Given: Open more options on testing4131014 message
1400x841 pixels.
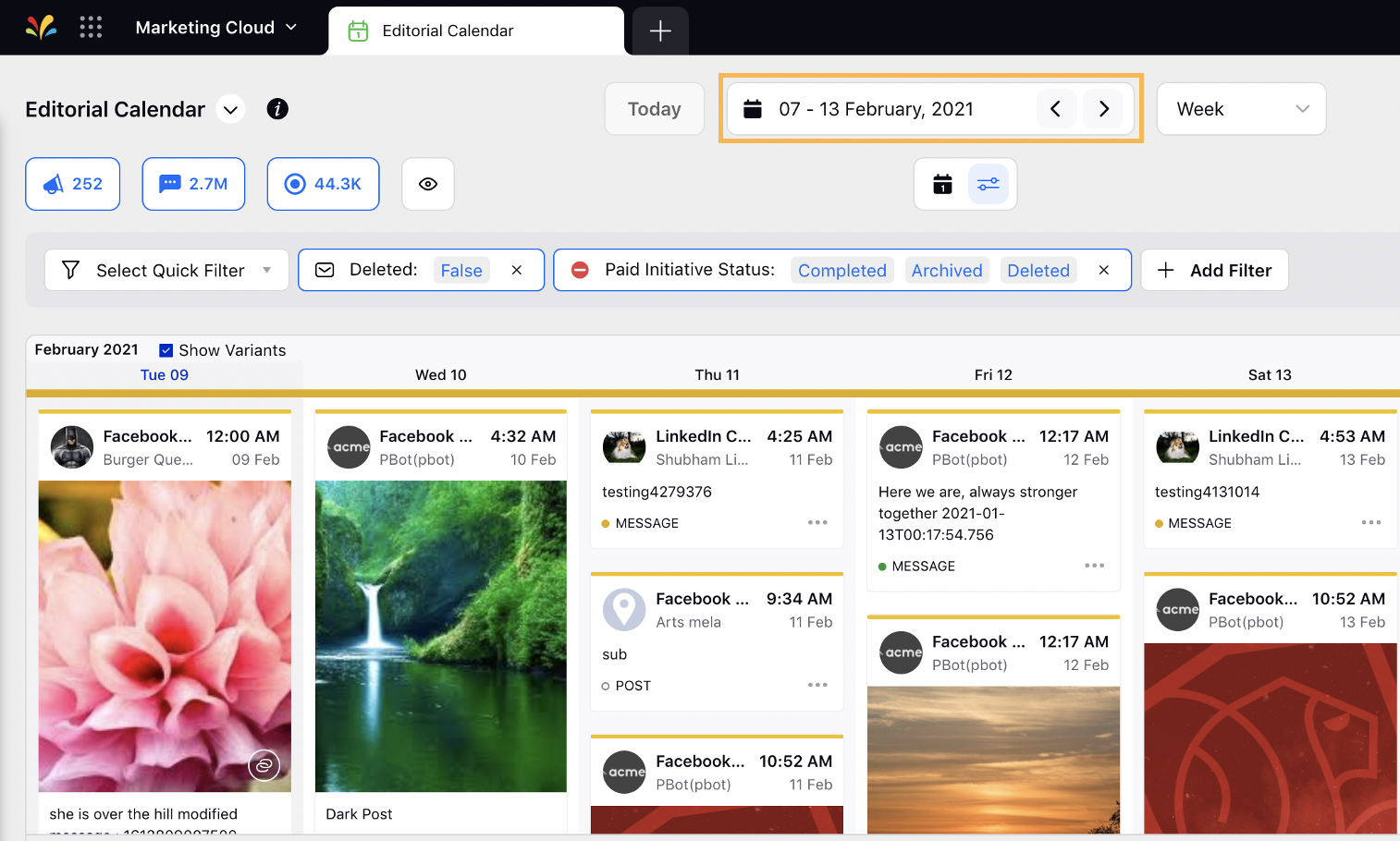Looking at the screenshot, I should pos(1371,523).
